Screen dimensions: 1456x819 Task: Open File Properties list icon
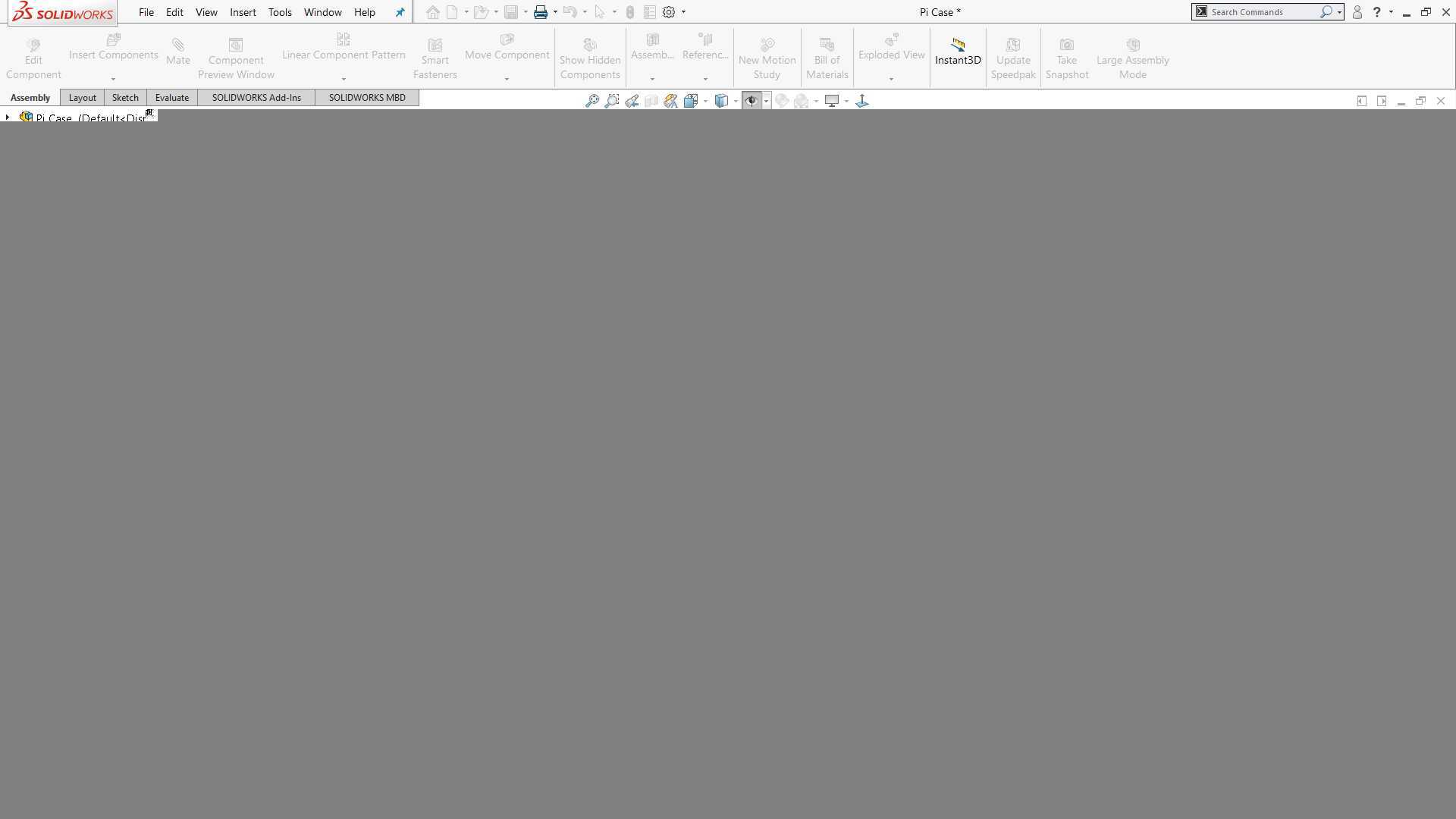pos(650,12)
